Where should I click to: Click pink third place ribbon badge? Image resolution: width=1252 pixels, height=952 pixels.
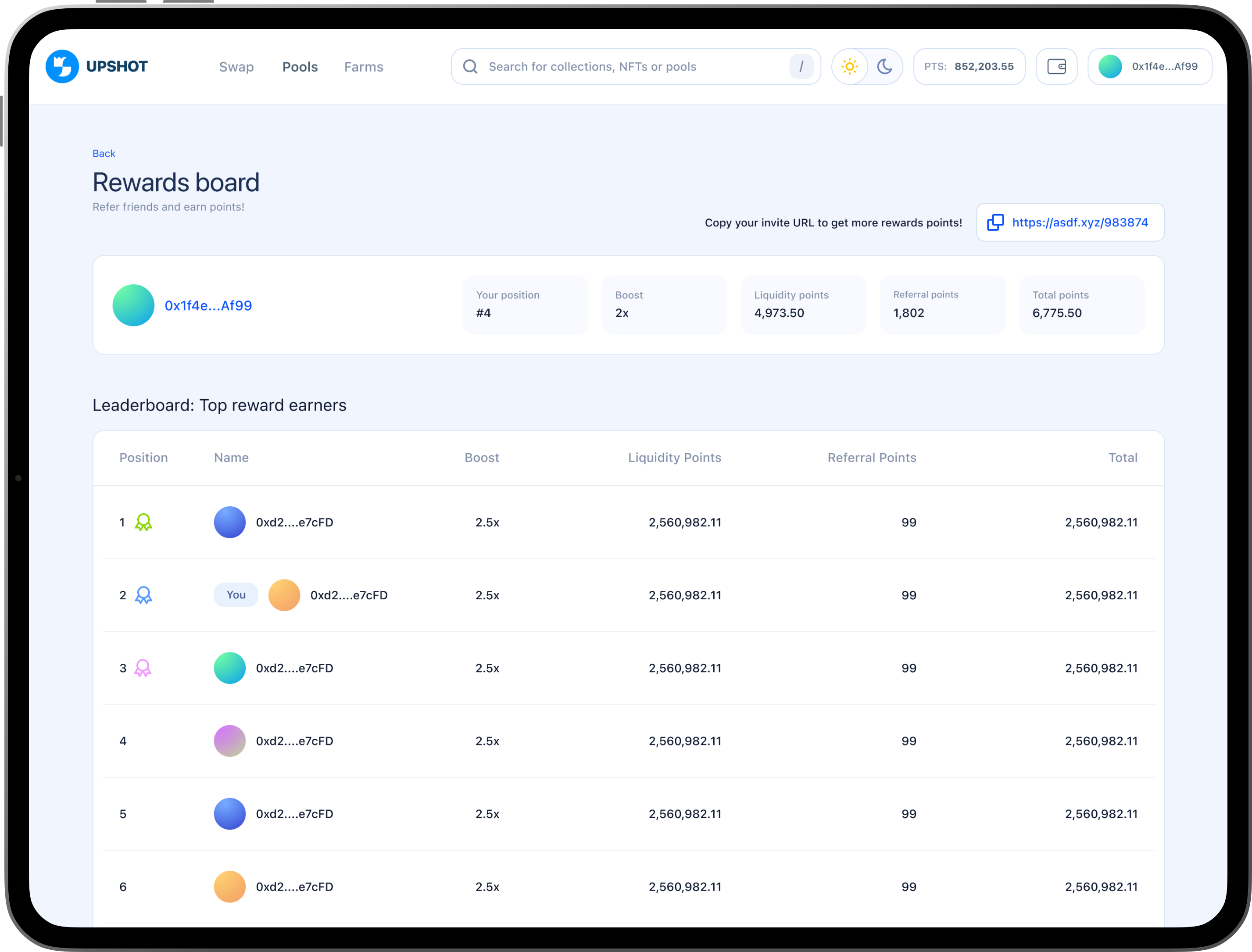(x=143, y=669)
